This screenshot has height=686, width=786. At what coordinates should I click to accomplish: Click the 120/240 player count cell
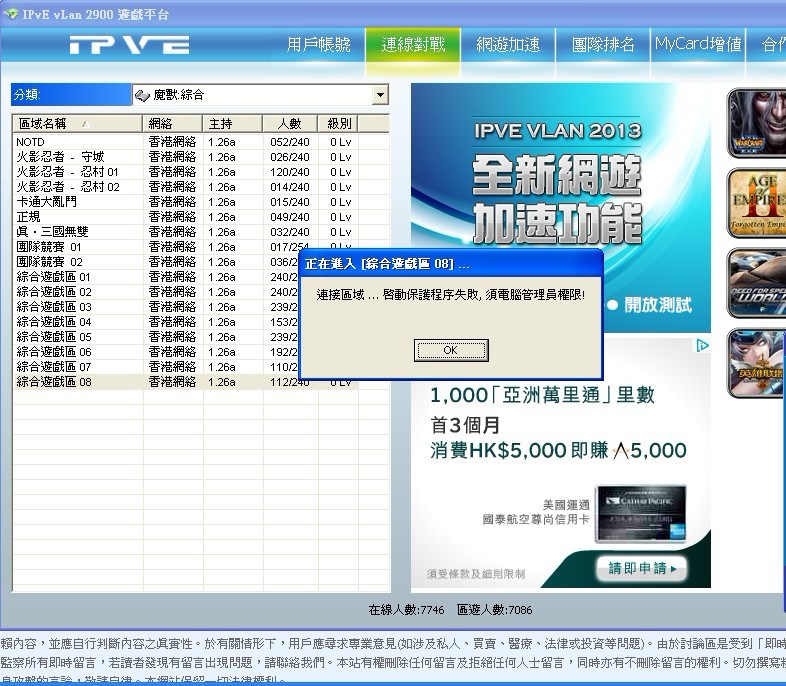click(x=290, y=172)
